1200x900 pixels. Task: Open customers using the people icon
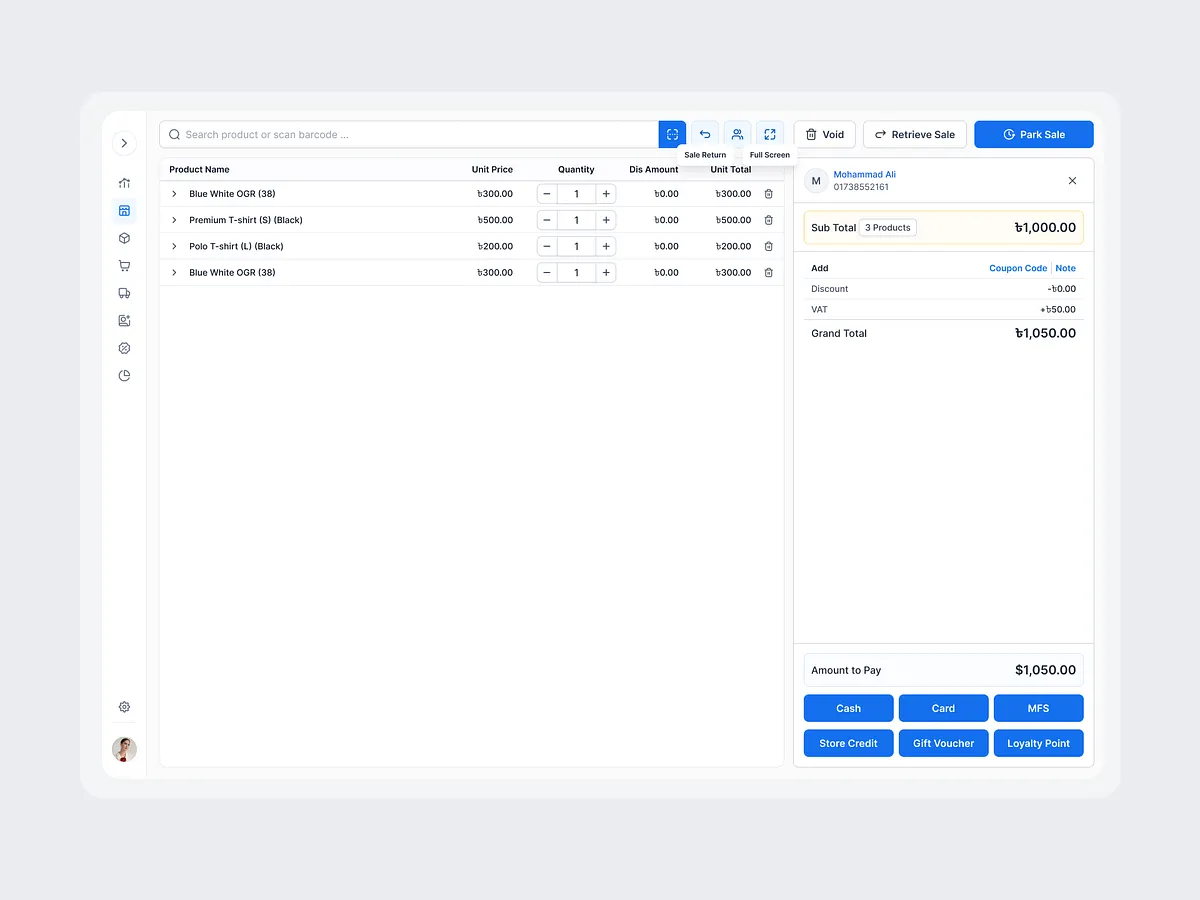tap(737, 134)
